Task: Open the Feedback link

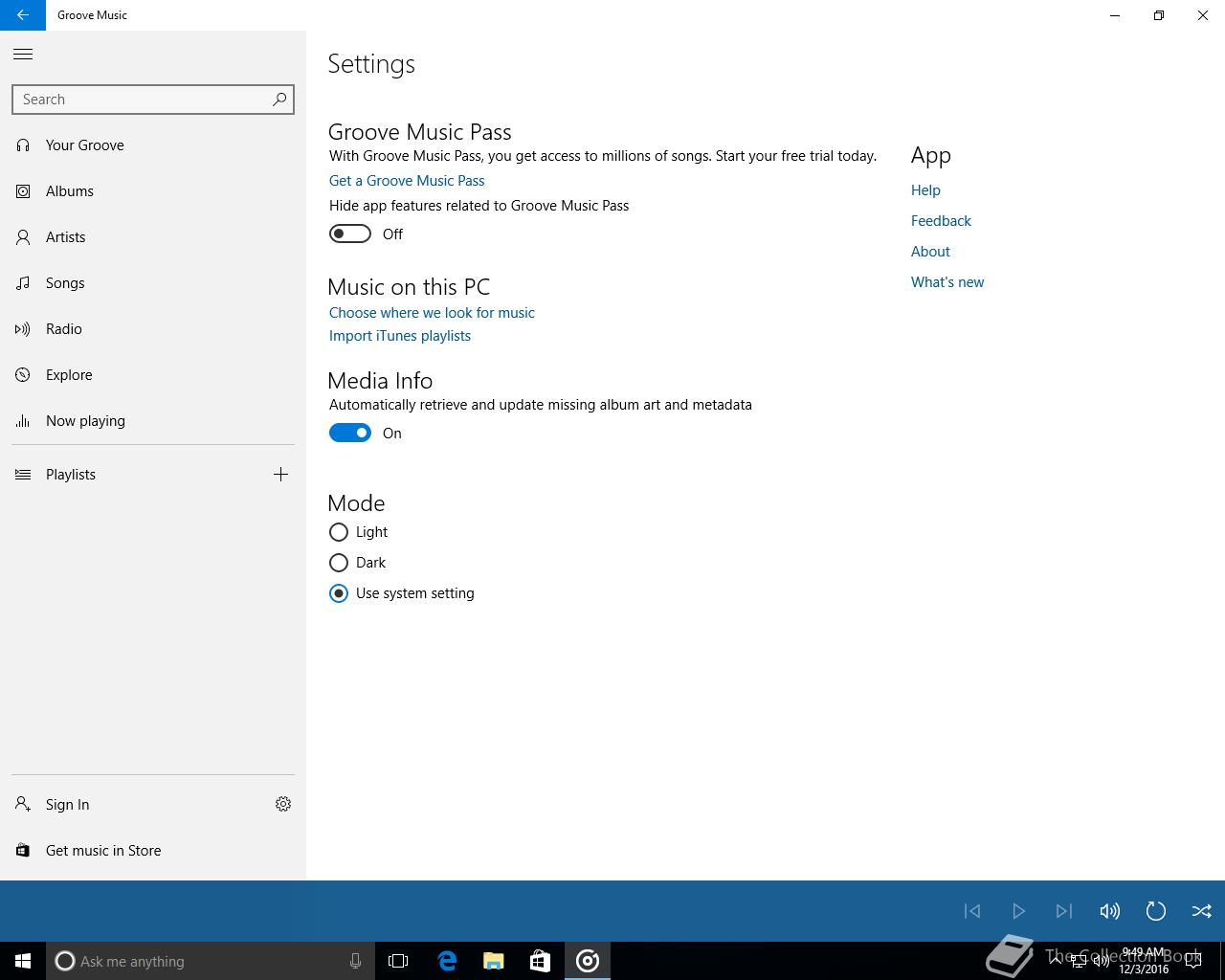Action: click(941, 221)
